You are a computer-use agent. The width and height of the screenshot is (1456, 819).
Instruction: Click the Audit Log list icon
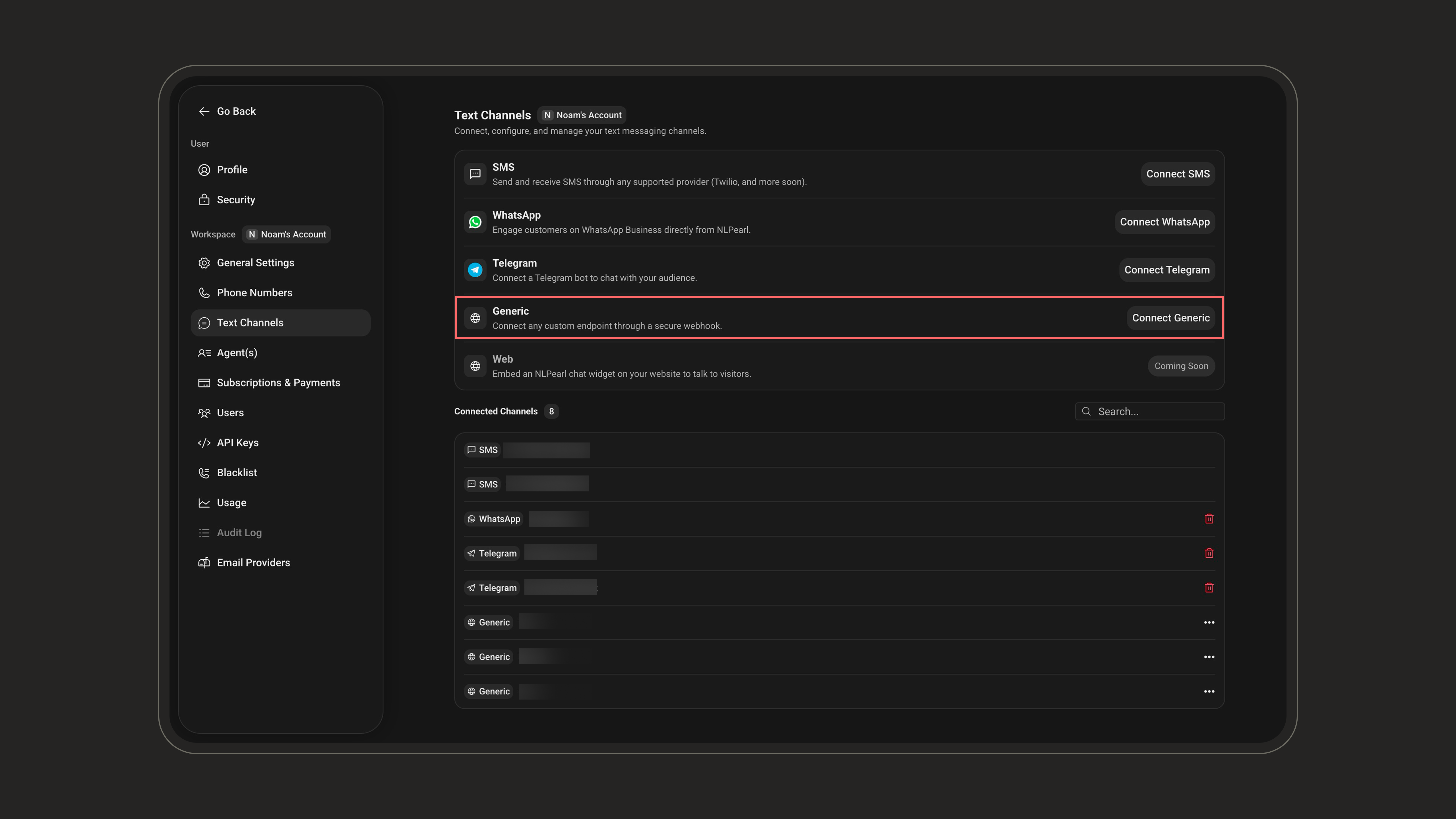pyautogui.click(x=204, y=532)
